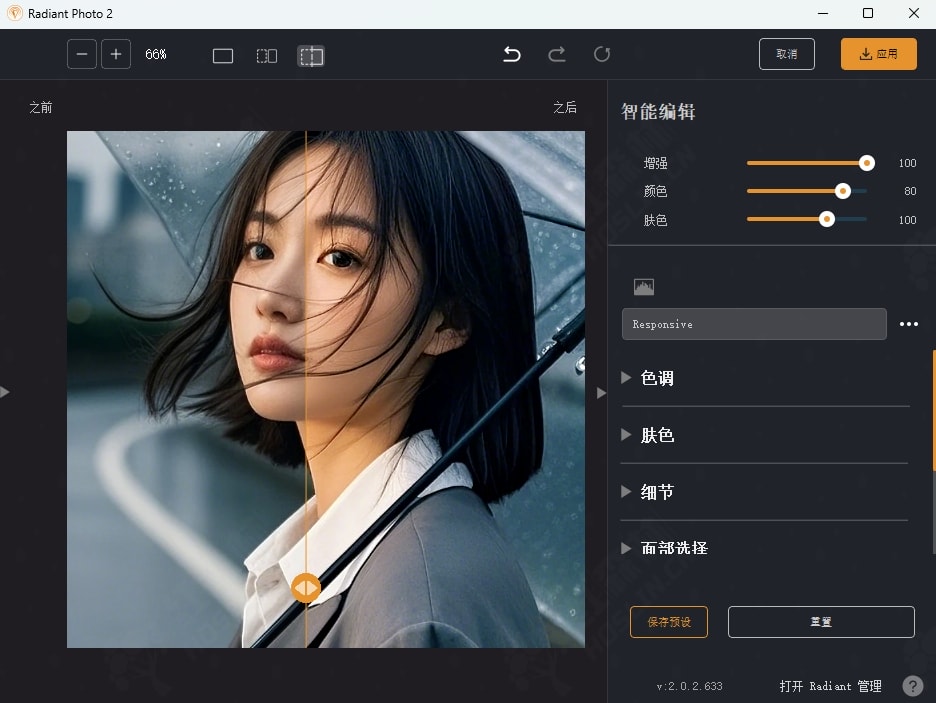The height and width of the screenshot is (703, 936).
Task: Open help with the question mark icon
Action: (x=912, y=686)
